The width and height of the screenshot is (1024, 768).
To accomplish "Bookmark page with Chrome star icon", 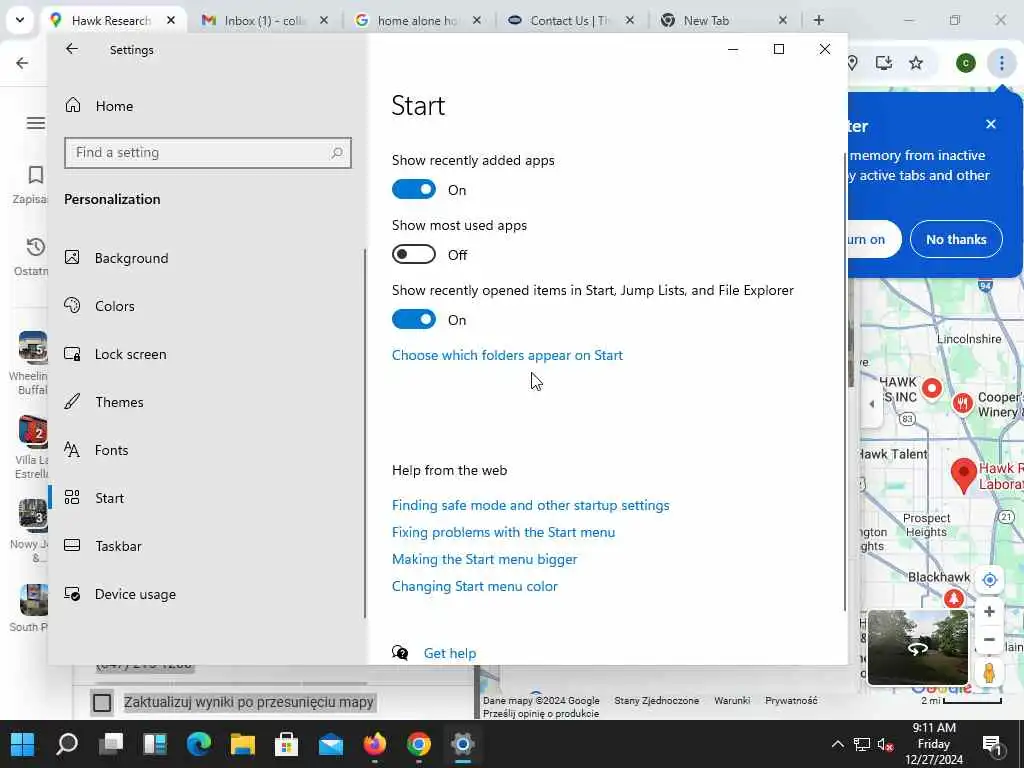I will 916,63.
